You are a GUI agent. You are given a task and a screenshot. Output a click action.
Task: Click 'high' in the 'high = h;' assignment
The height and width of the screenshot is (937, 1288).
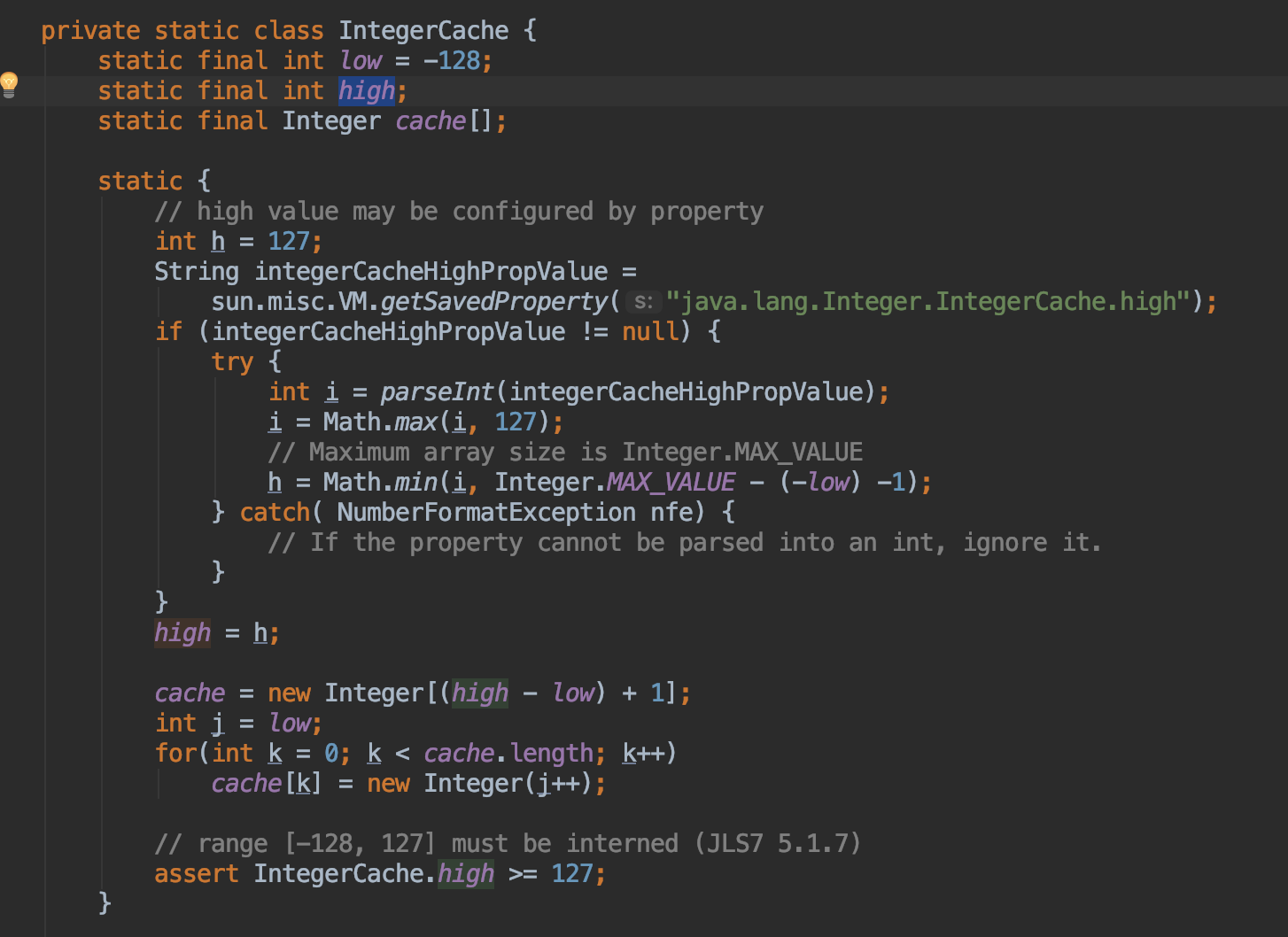[x=182, y=633]
